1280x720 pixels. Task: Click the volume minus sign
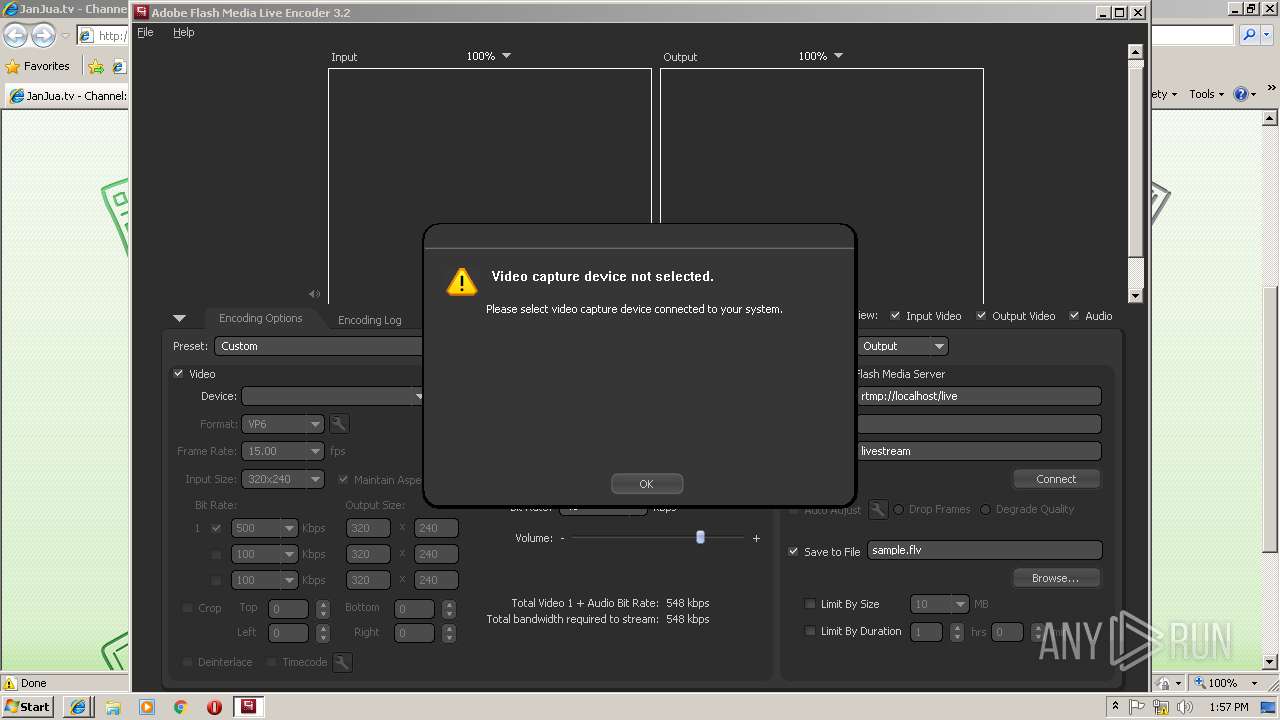(562, 538)
